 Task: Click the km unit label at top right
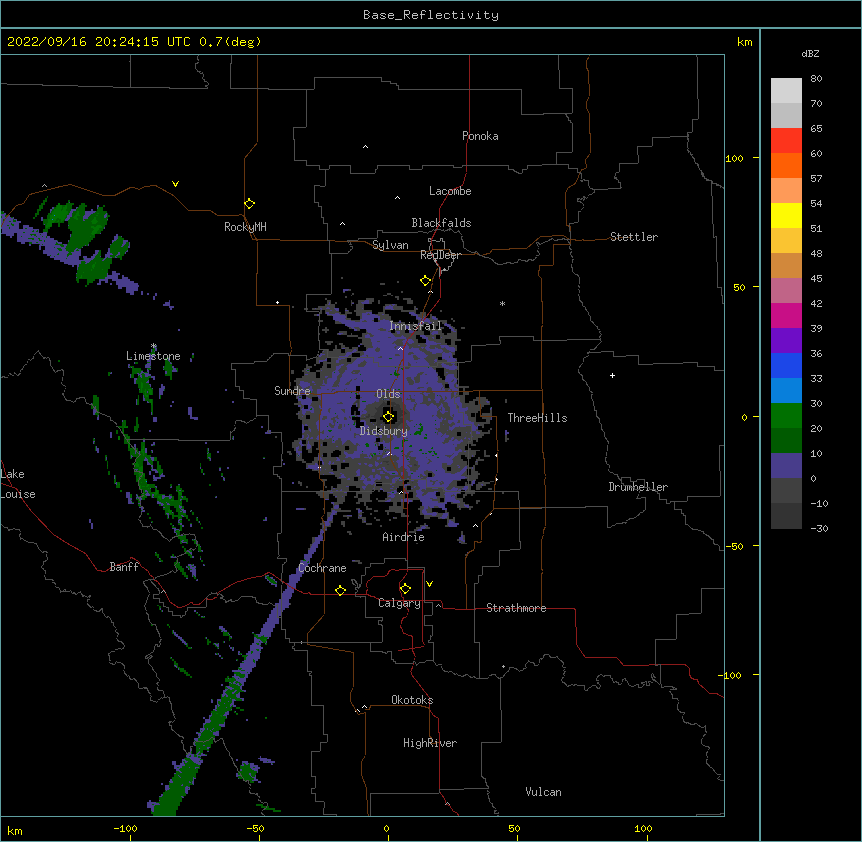coord(744,42)
